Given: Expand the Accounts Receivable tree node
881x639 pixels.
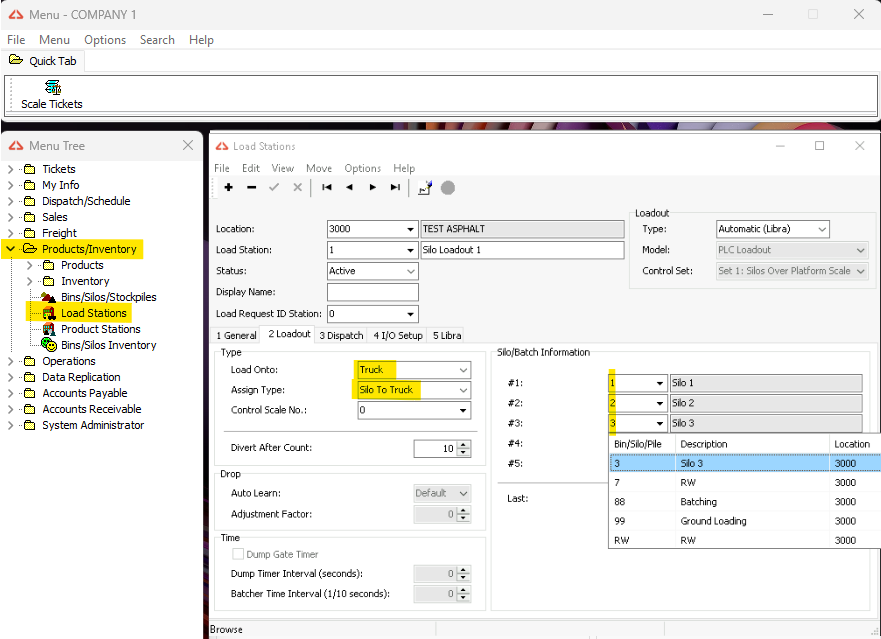Looking at the screenshot, I should tap(11, 409).
